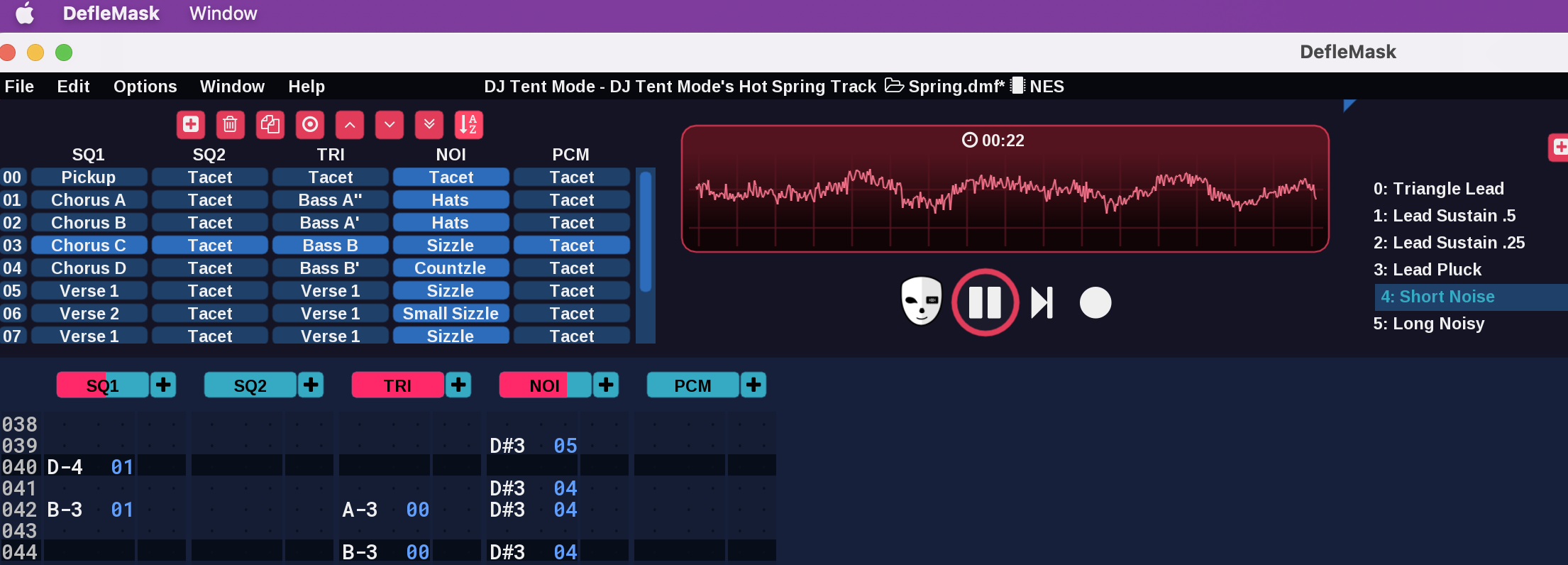The width and height of the screenshot is (1568, 565).
Task: Click the NES chip system icon
Action: point(1017,86)
